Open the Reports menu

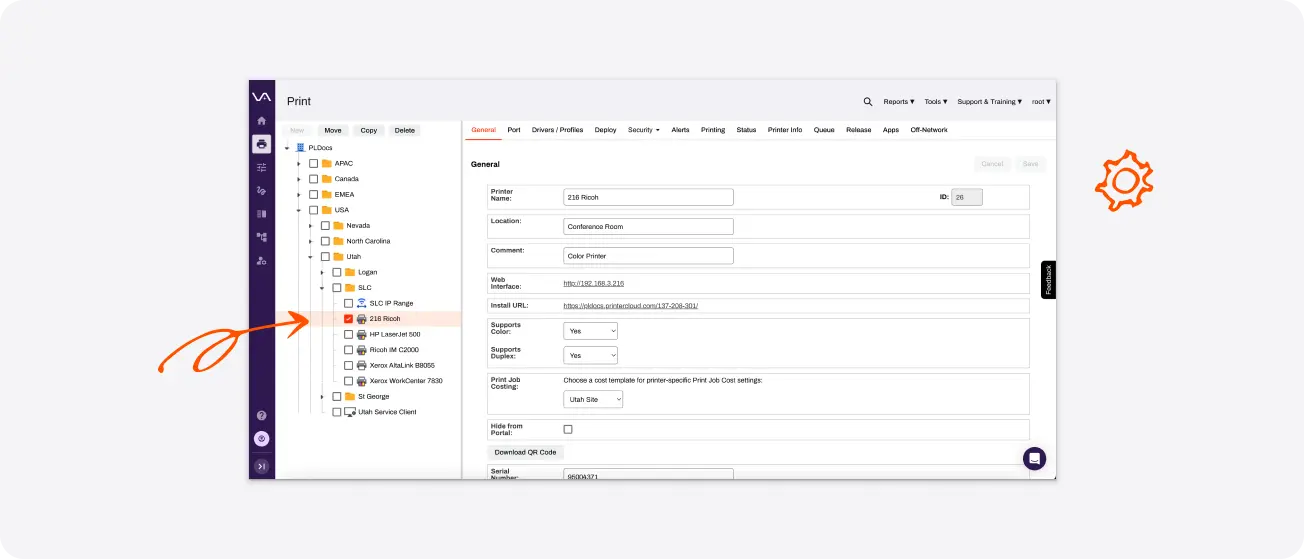click(x=899, y=101)
